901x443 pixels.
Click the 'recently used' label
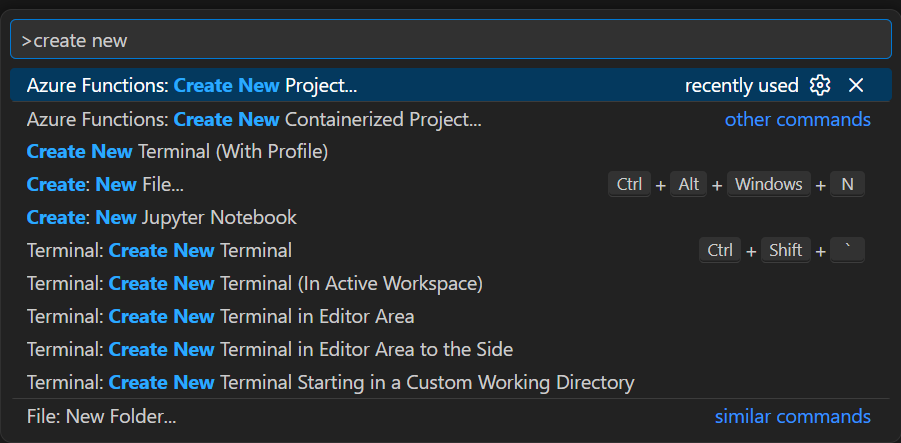pos(741,86)
